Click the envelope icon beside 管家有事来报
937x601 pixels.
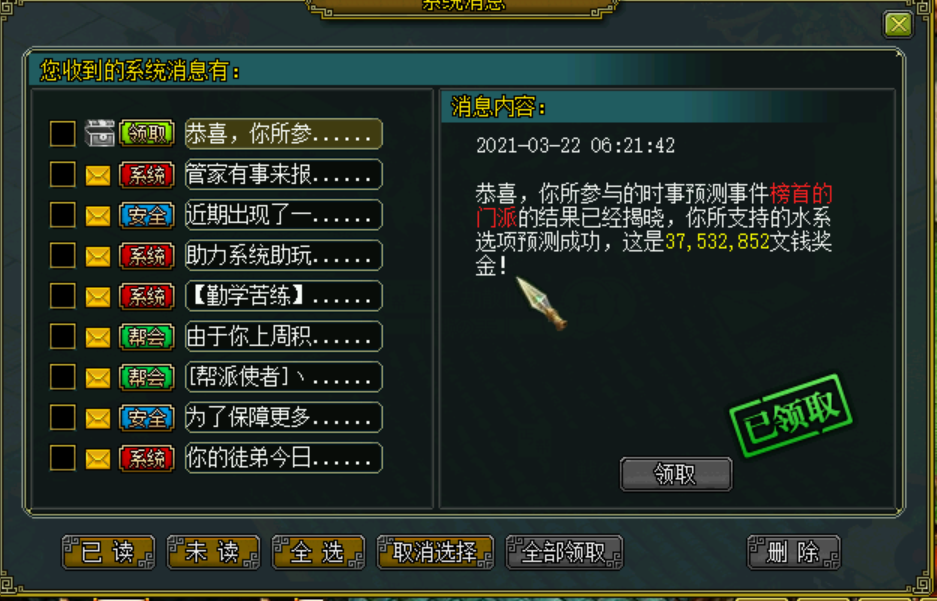click(x=98, y=175)
